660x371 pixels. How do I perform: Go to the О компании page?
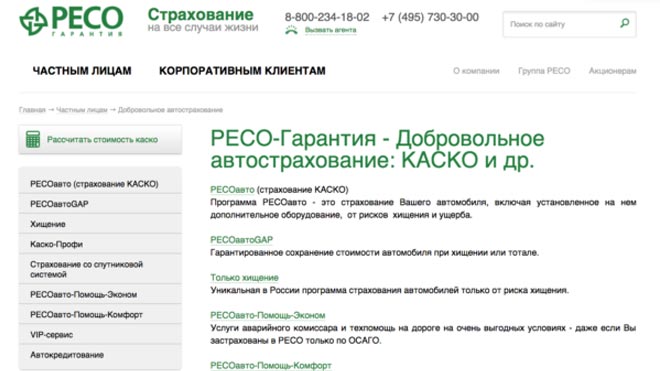point(476,71)
